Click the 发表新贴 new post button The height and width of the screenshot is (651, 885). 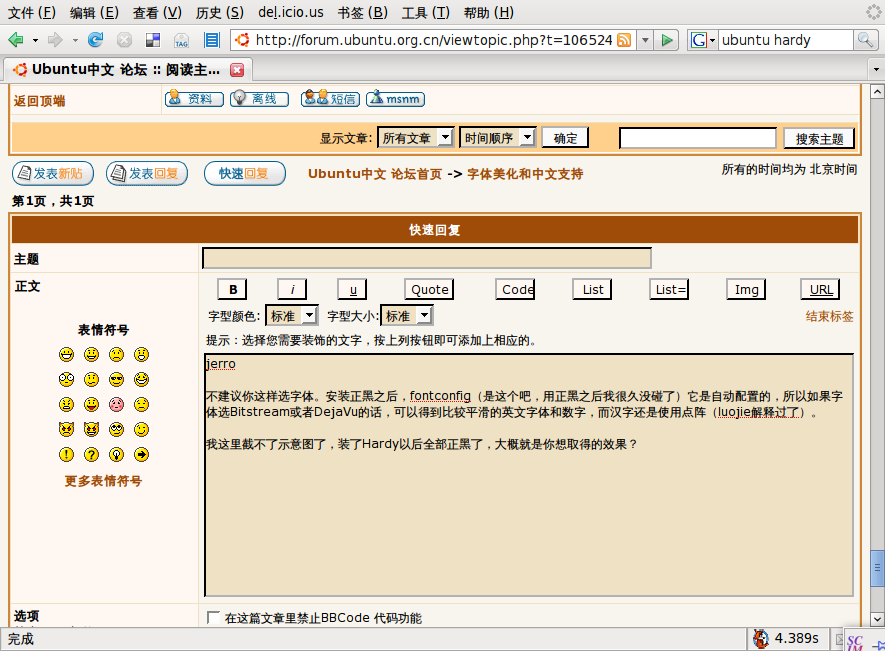coord(53,173)
